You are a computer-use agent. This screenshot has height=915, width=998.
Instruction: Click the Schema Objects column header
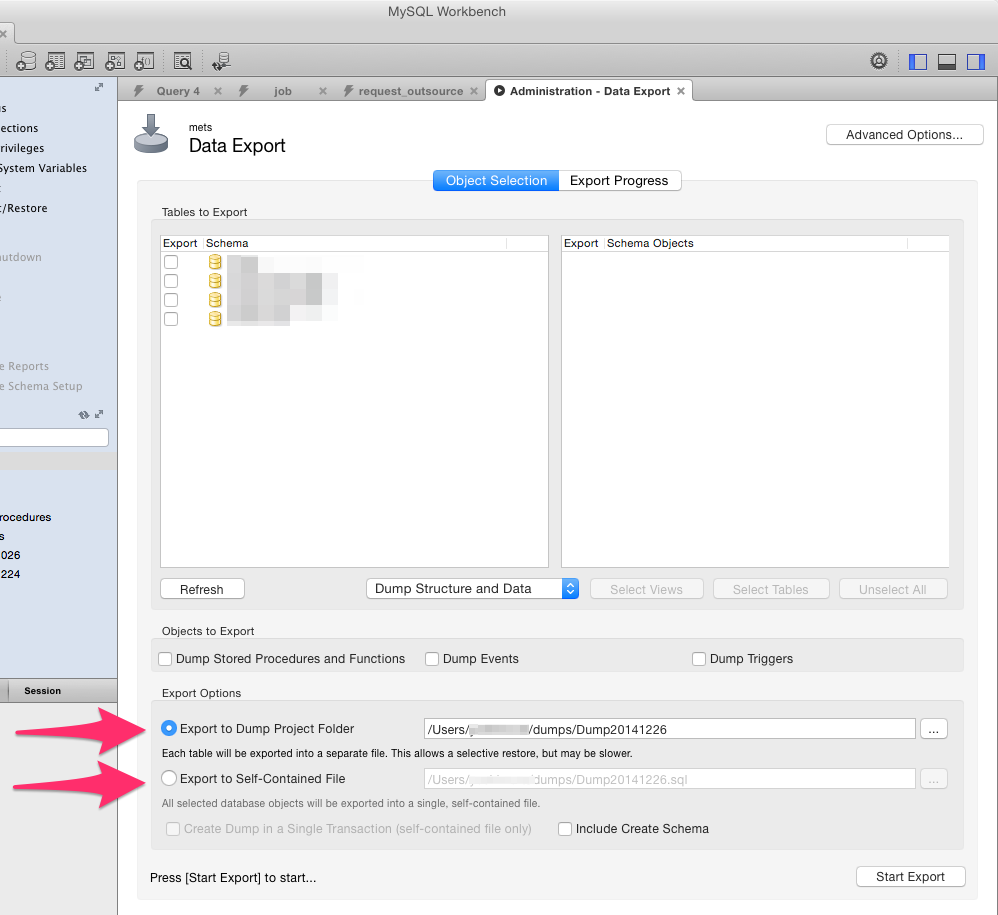756,243
